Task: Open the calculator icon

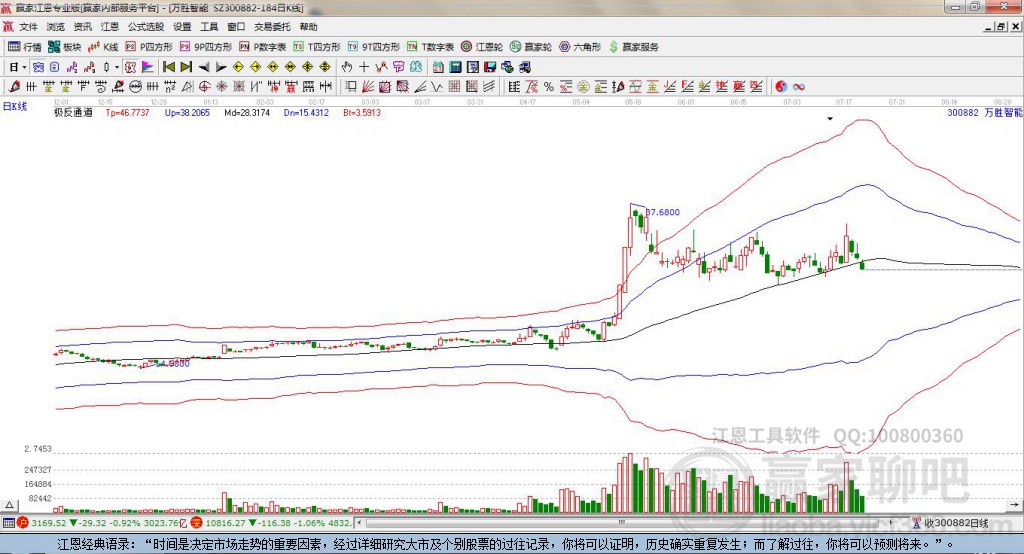Action: tap(455, 67)
